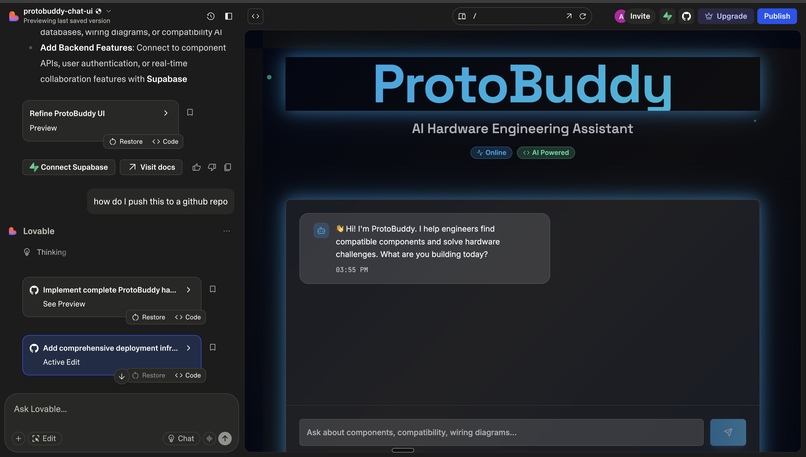This screenshot has height=457, width=806.
Task: Click the AI Powered badge
Action: point(546,153)
